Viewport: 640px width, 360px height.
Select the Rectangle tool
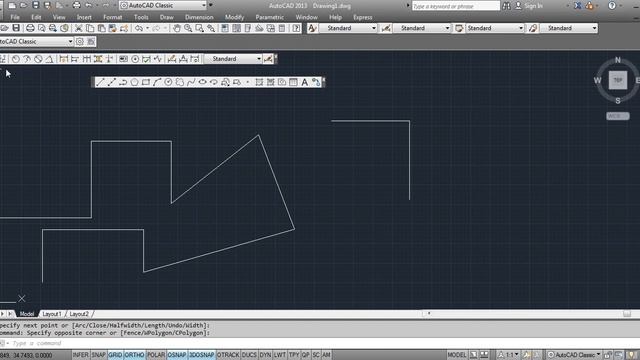pos(146,82)
